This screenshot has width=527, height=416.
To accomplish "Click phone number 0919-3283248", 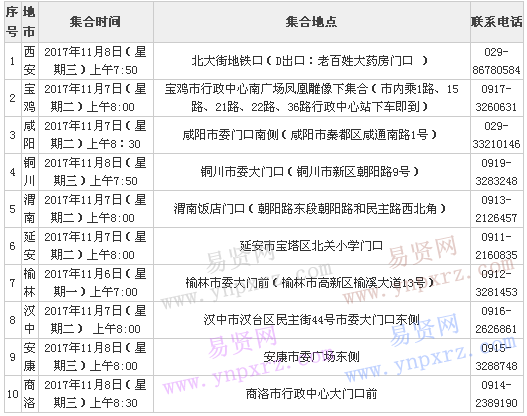I will click(496, 172).
